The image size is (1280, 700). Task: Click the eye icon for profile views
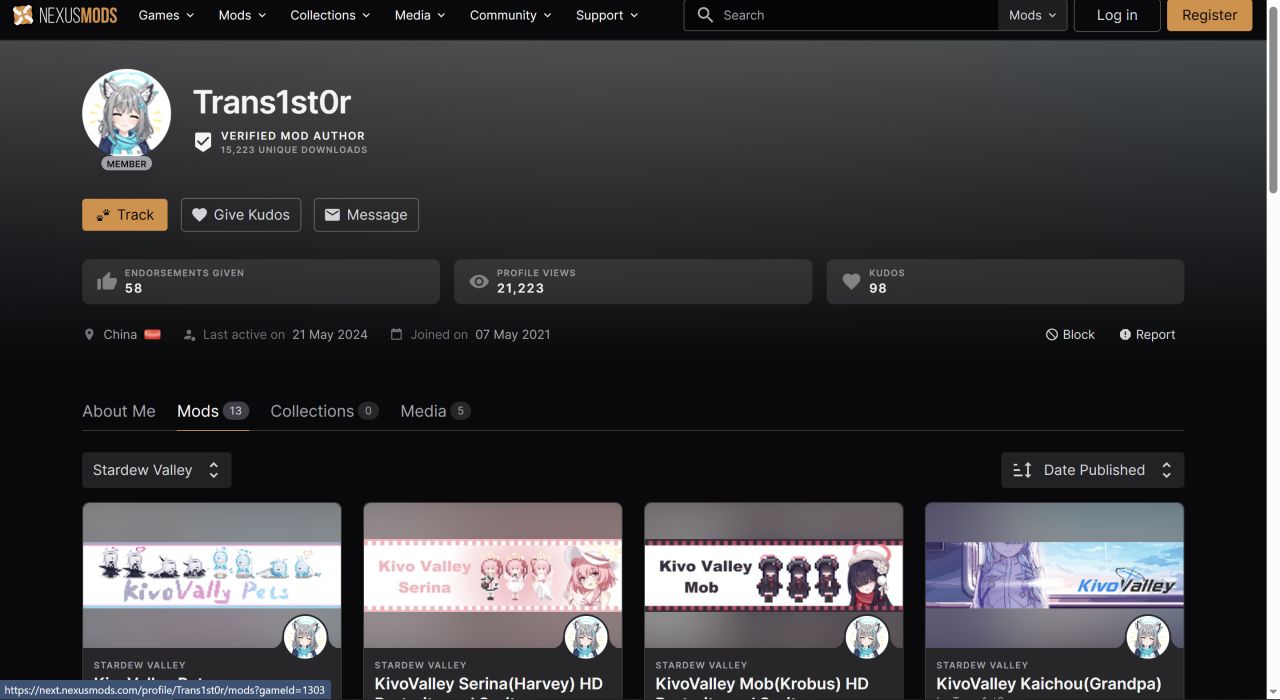click(479, 282)
